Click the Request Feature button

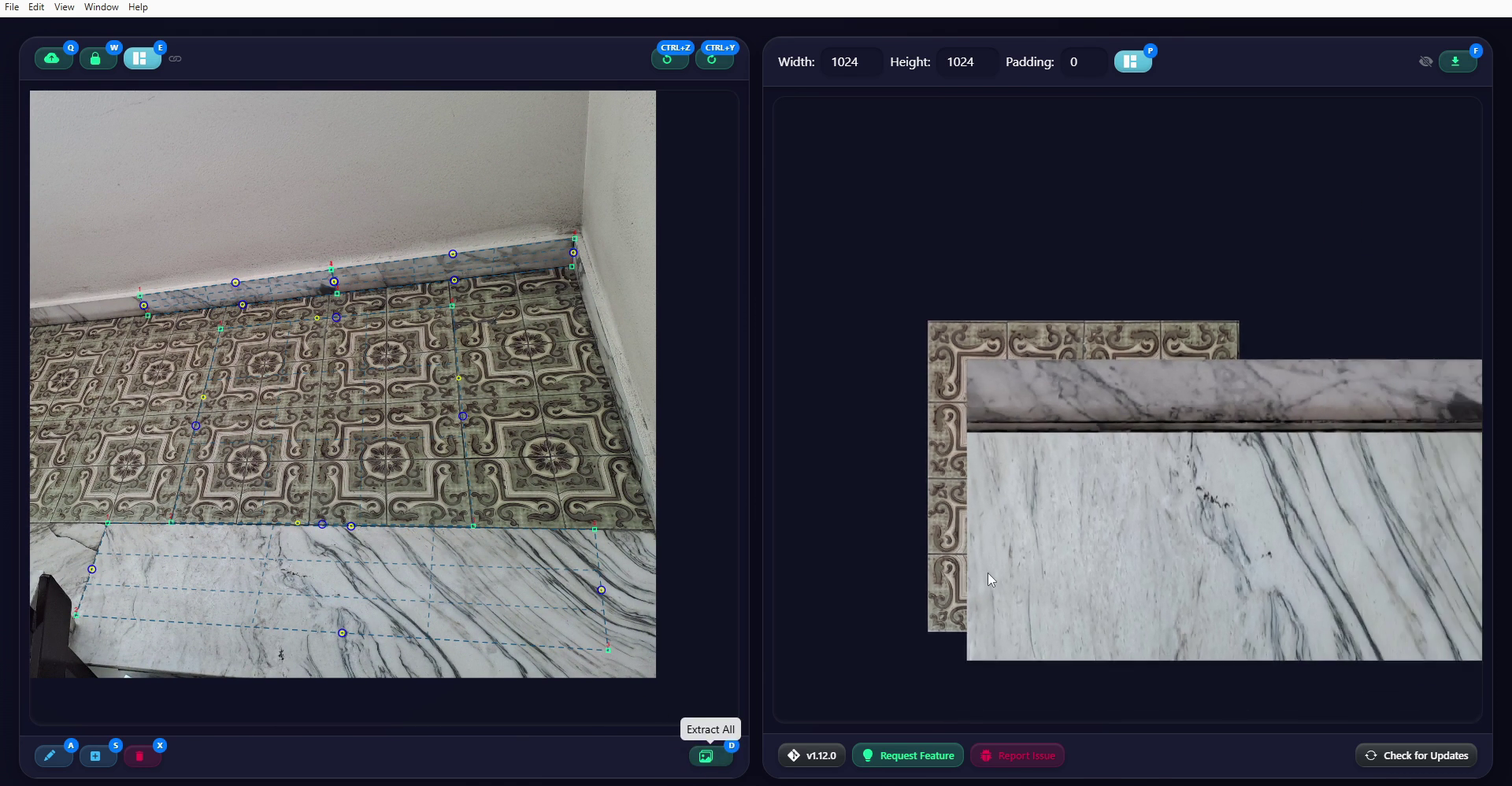click(907, 755)
